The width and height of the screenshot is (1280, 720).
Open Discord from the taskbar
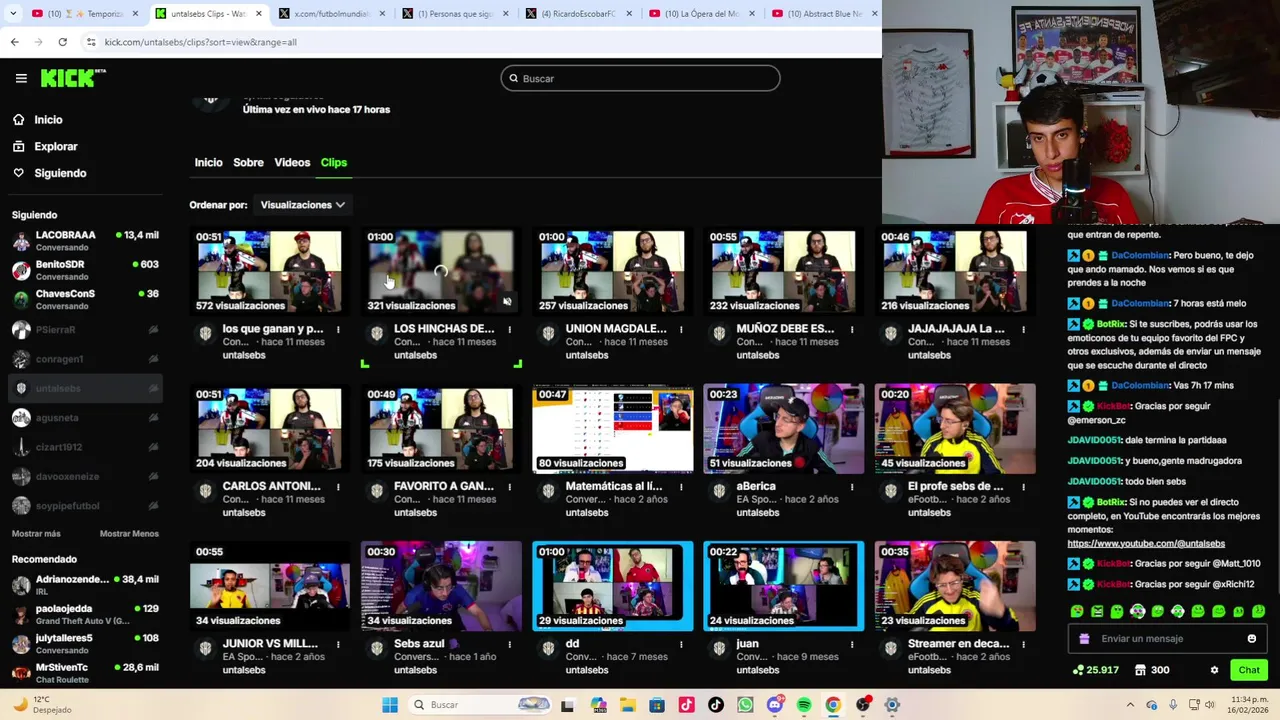click(775, 705)
